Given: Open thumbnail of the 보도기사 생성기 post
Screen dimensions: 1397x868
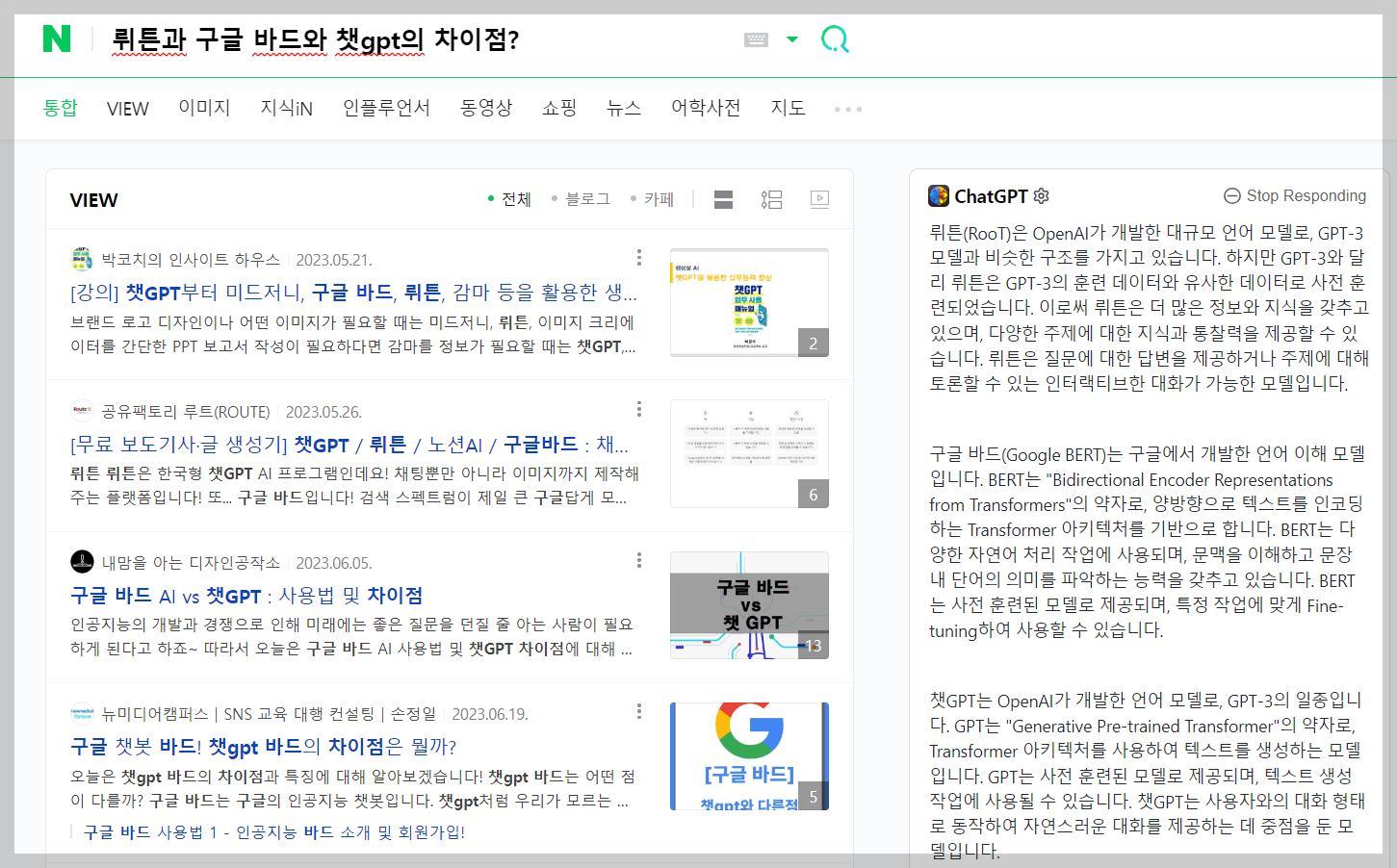Looking at the screenshot, I should click(749, 453).
